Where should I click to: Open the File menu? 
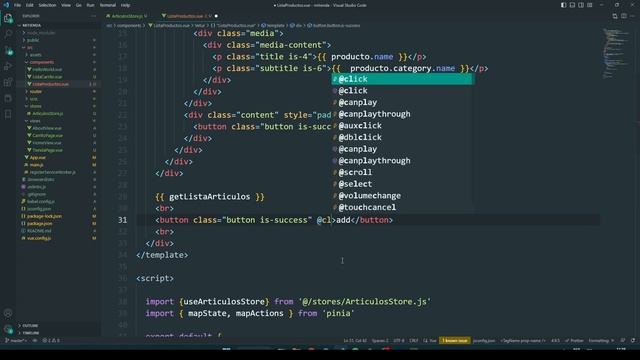click(x=18, y=5)
